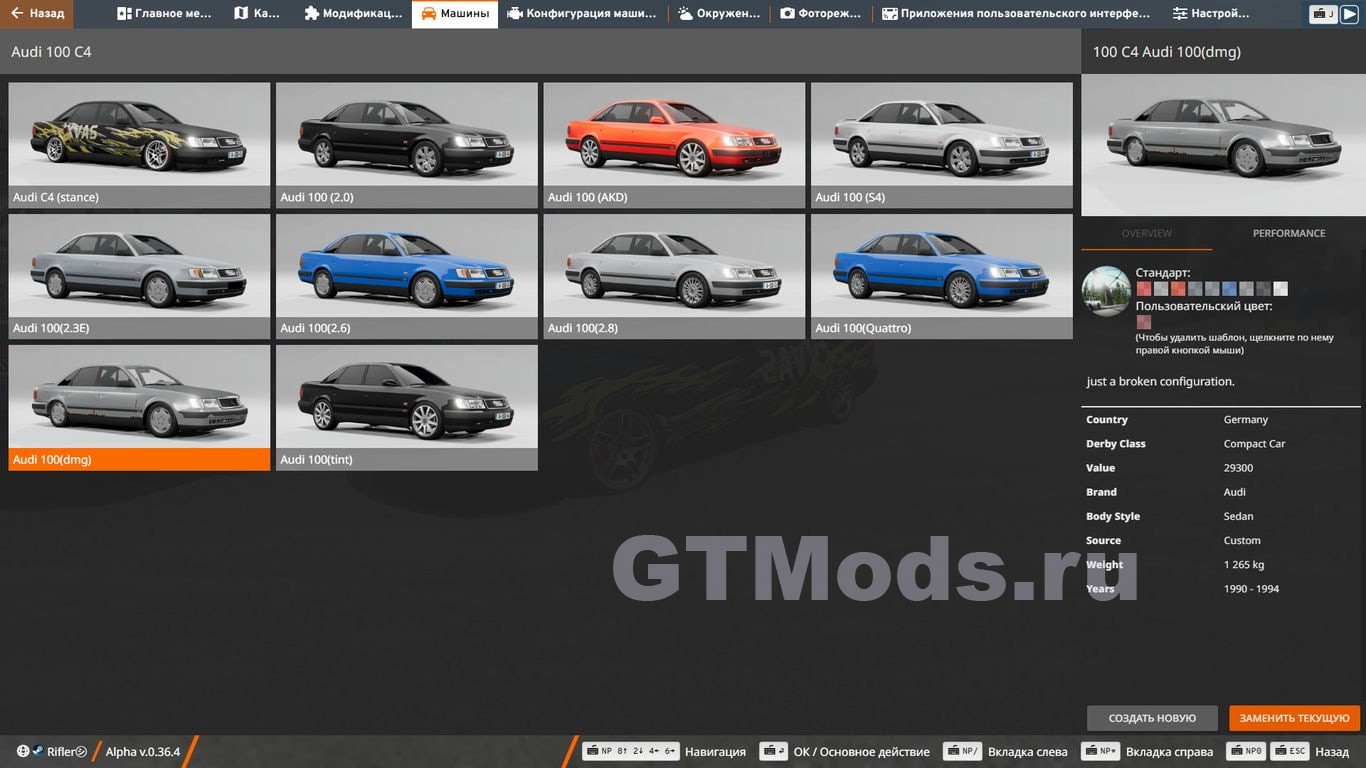Switch to the Модификации puzzle tab

(353, 14)
